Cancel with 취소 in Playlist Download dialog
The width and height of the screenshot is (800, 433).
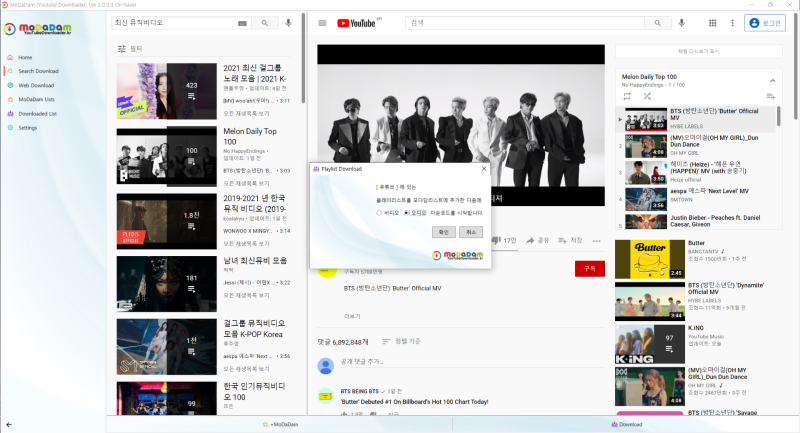click(x=470, y=232)
